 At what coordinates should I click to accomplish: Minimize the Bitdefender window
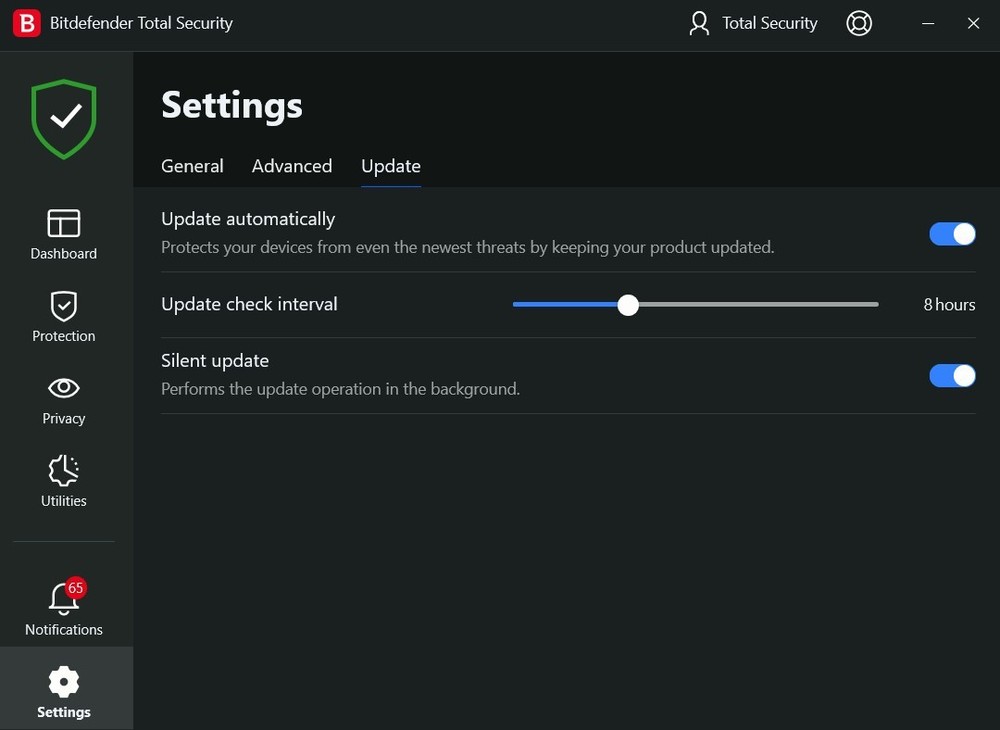click(928, 23)
